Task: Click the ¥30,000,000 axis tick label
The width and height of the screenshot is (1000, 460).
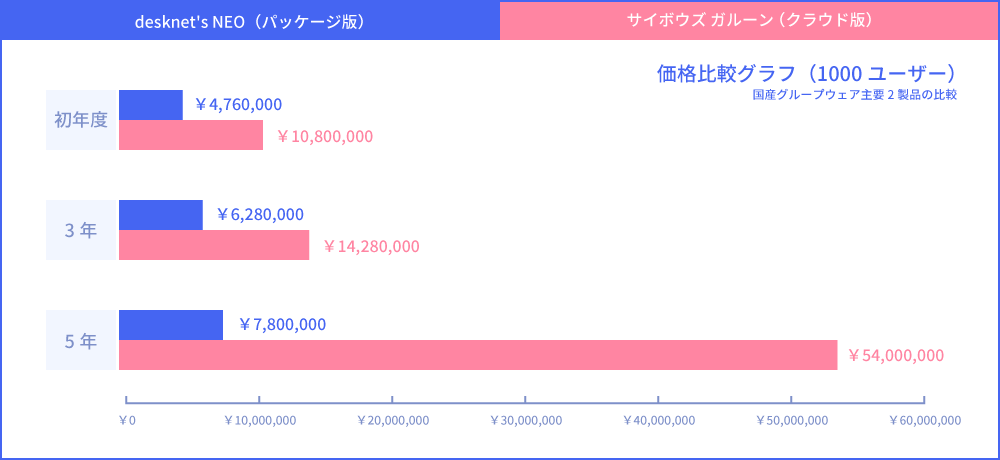Action: click(x=526, y=421)
